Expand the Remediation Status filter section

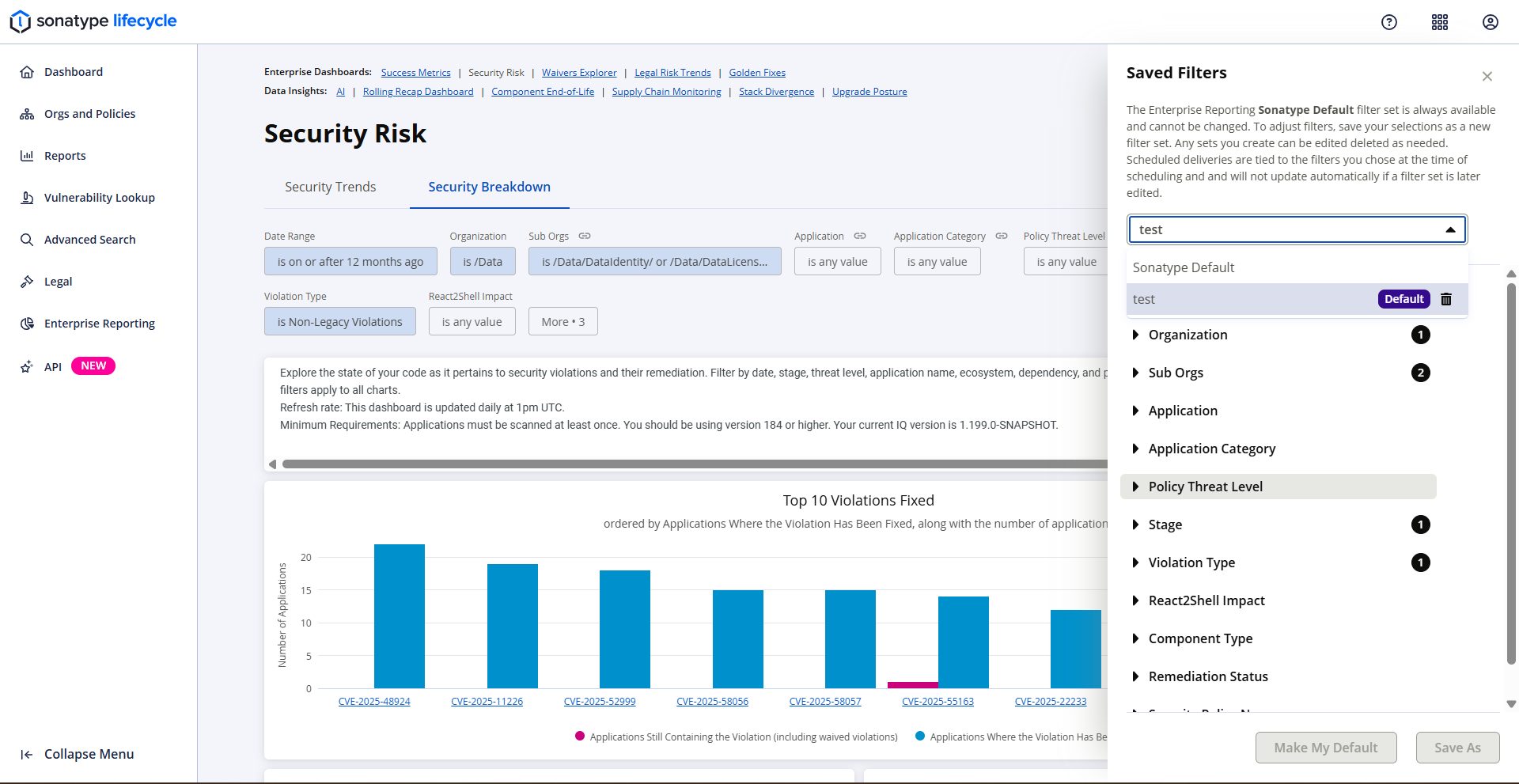(x=1278, y=676)
